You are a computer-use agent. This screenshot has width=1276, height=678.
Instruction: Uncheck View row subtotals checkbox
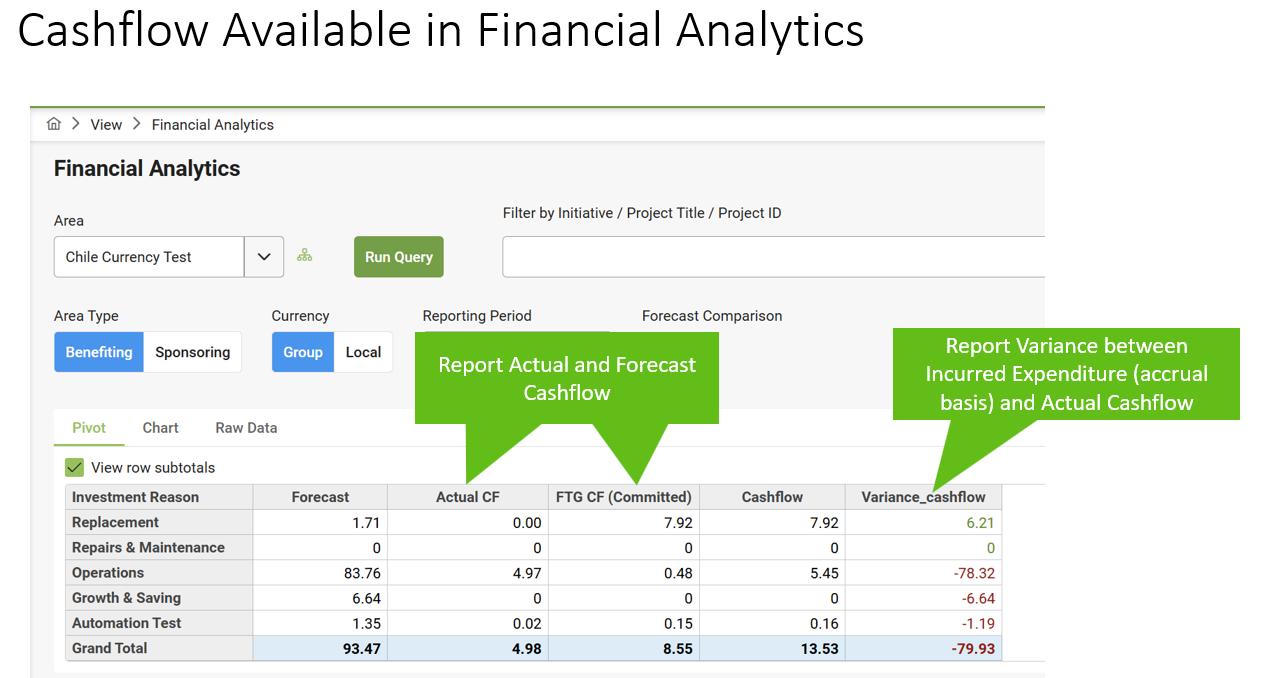(74, 467)
